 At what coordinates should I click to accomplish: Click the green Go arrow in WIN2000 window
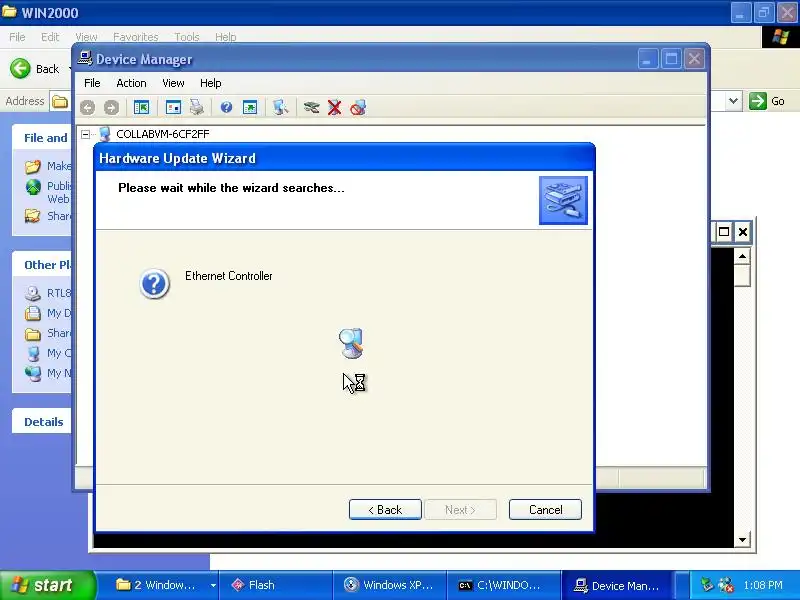point(758,101)
